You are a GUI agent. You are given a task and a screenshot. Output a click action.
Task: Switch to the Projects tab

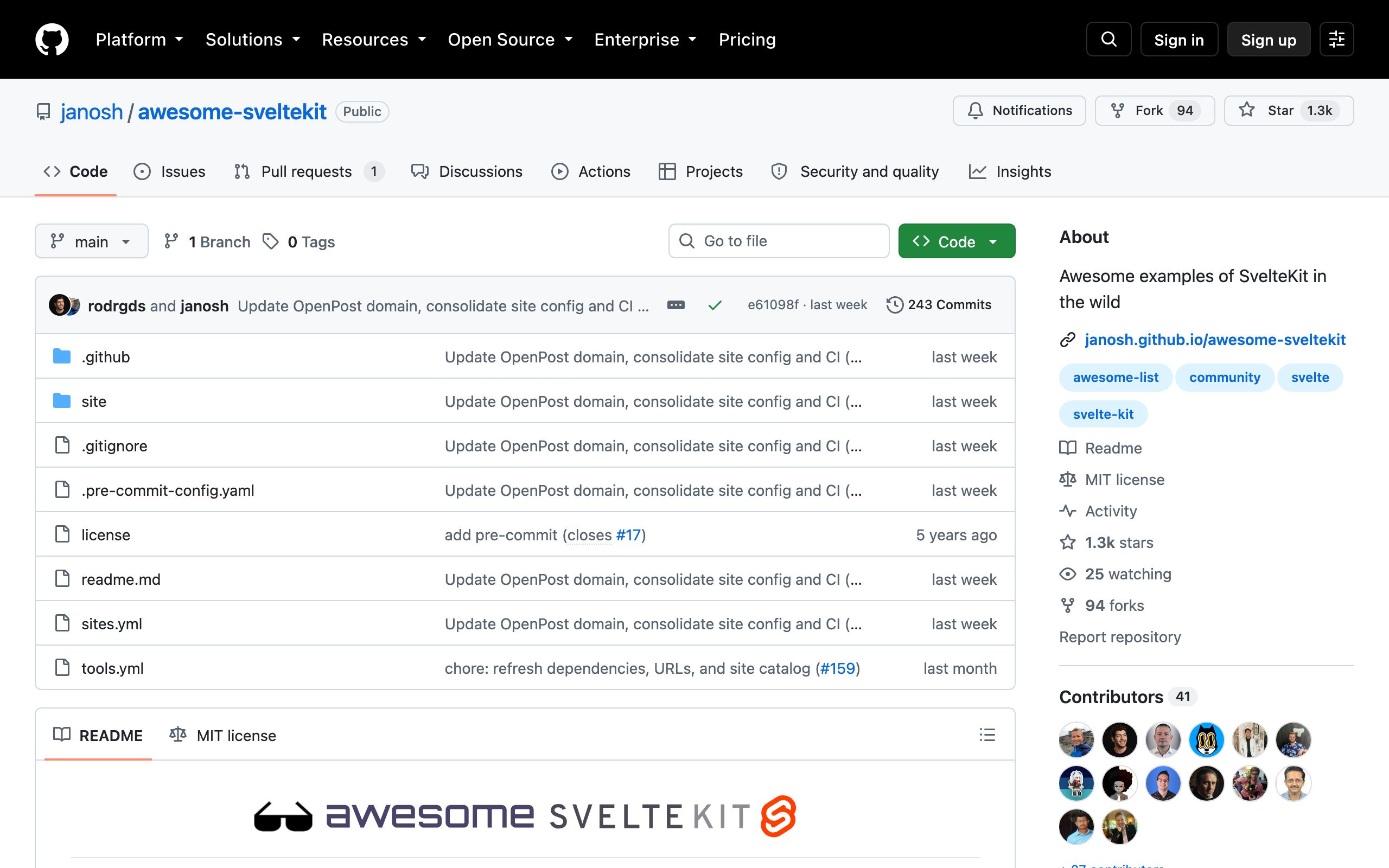click(x=700, y=171)
